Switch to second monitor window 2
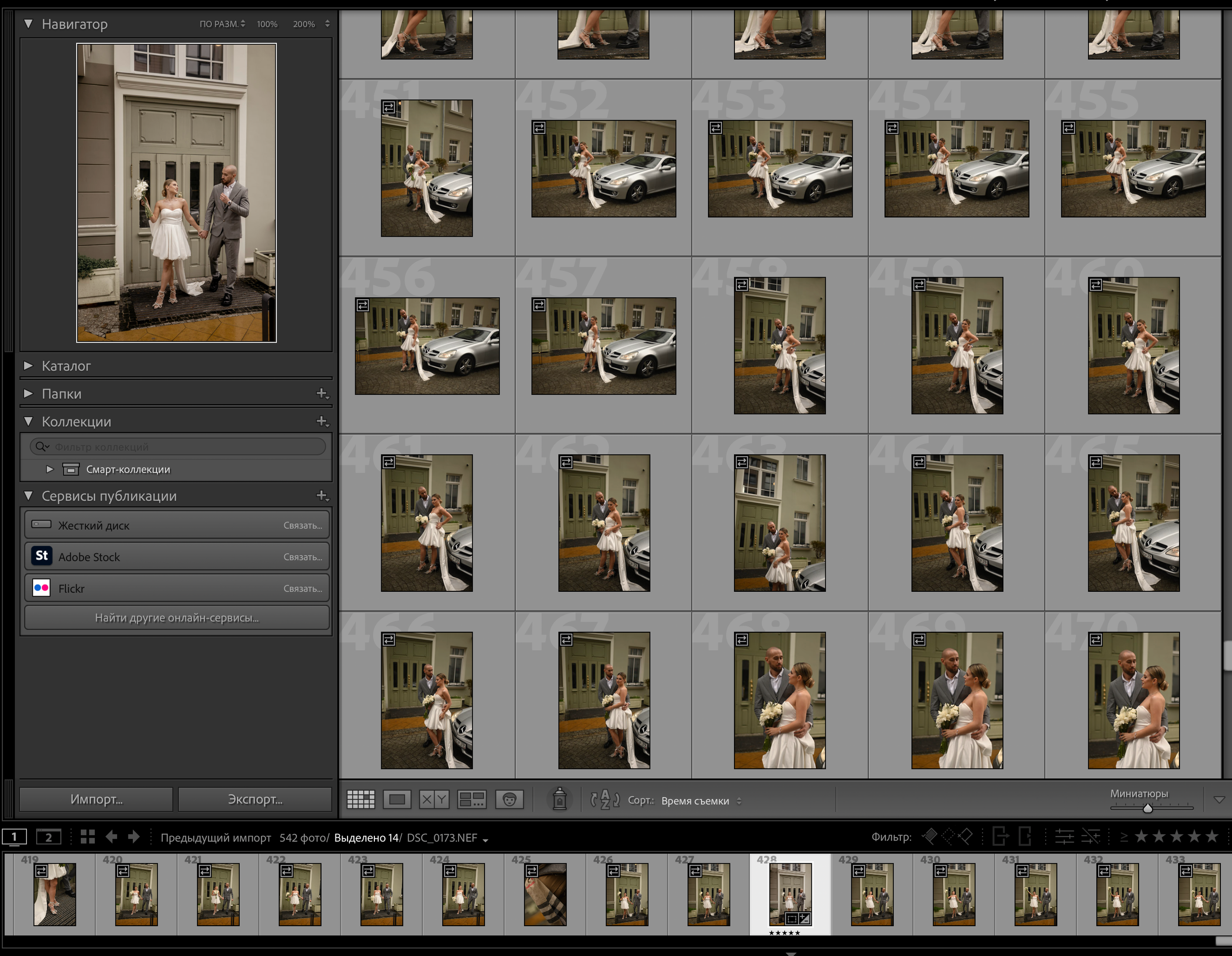1232x956 pixels. point(49,837)
